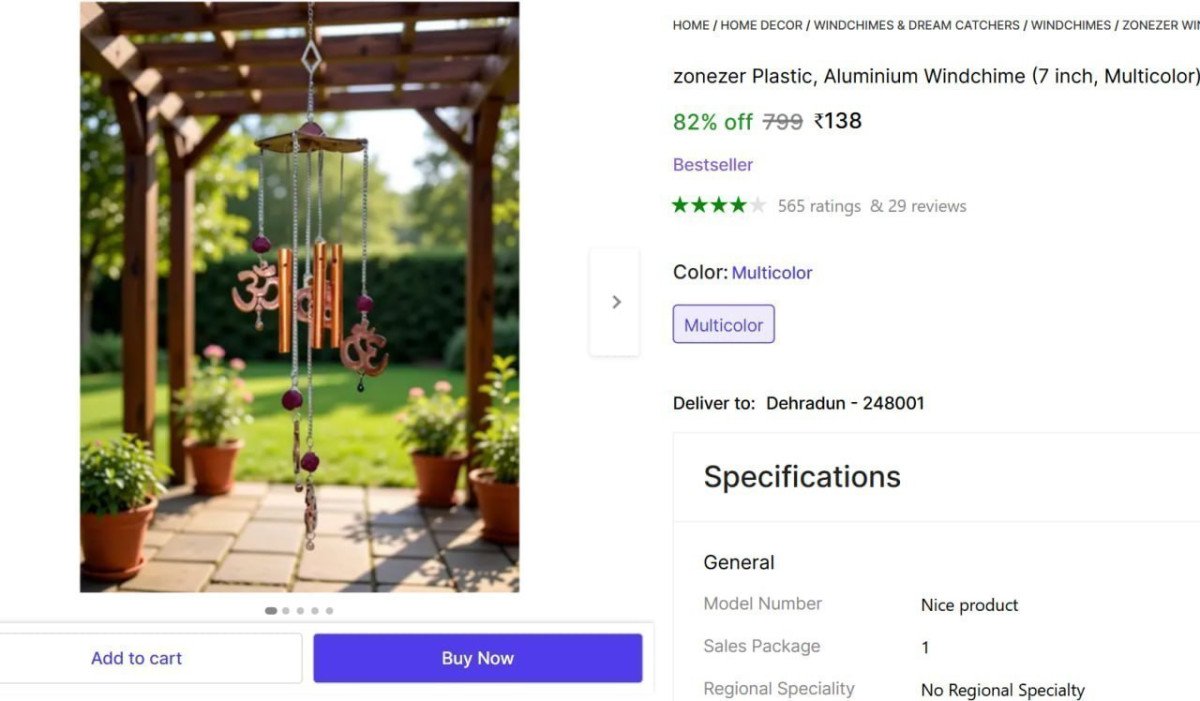Click the fifth half-filled rating star
Screen dimensions: 1200x701
757,205
